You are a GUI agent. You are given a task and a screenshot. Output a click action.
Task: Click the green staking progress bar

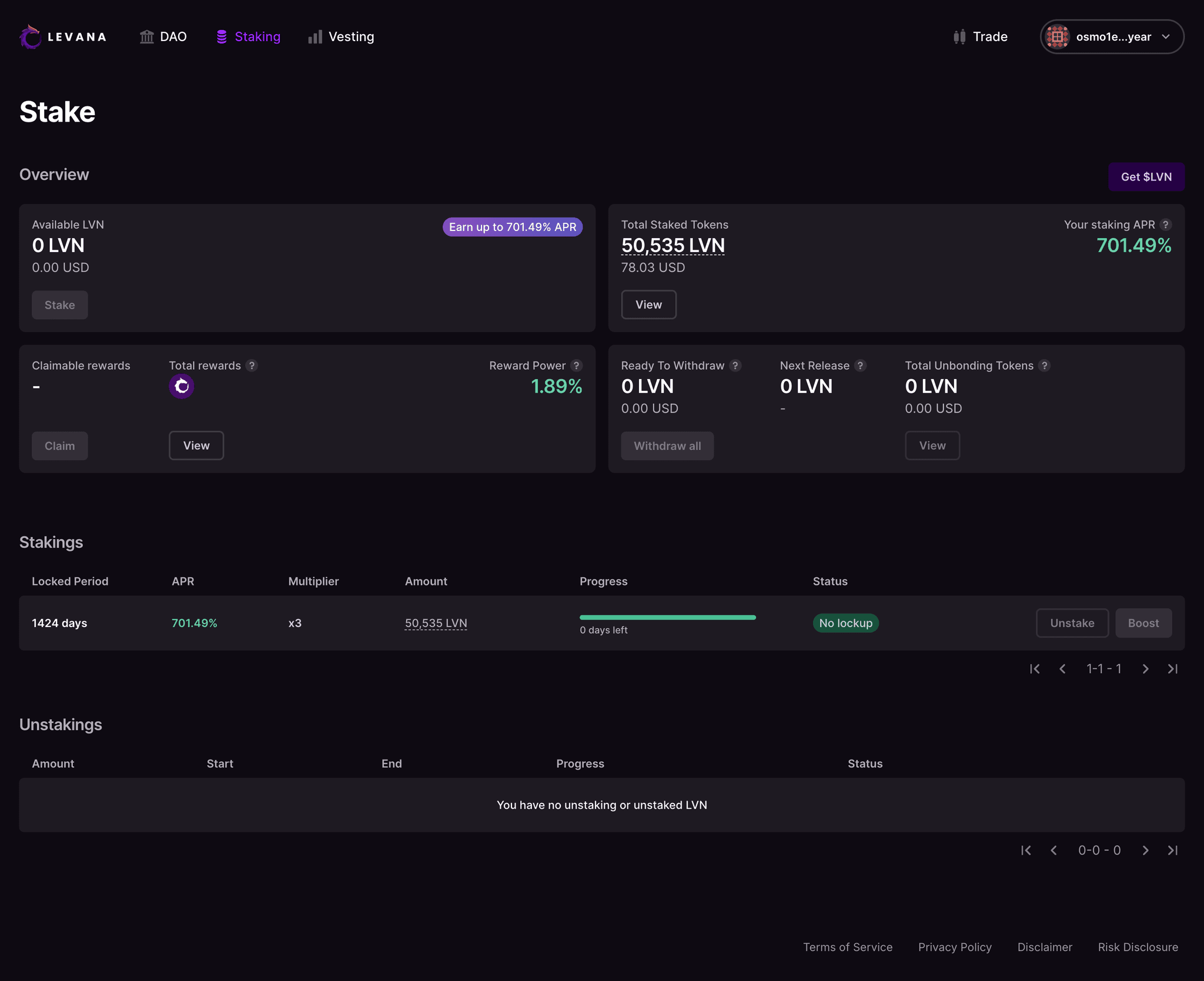pyautogui.click(x=667, y=617)
